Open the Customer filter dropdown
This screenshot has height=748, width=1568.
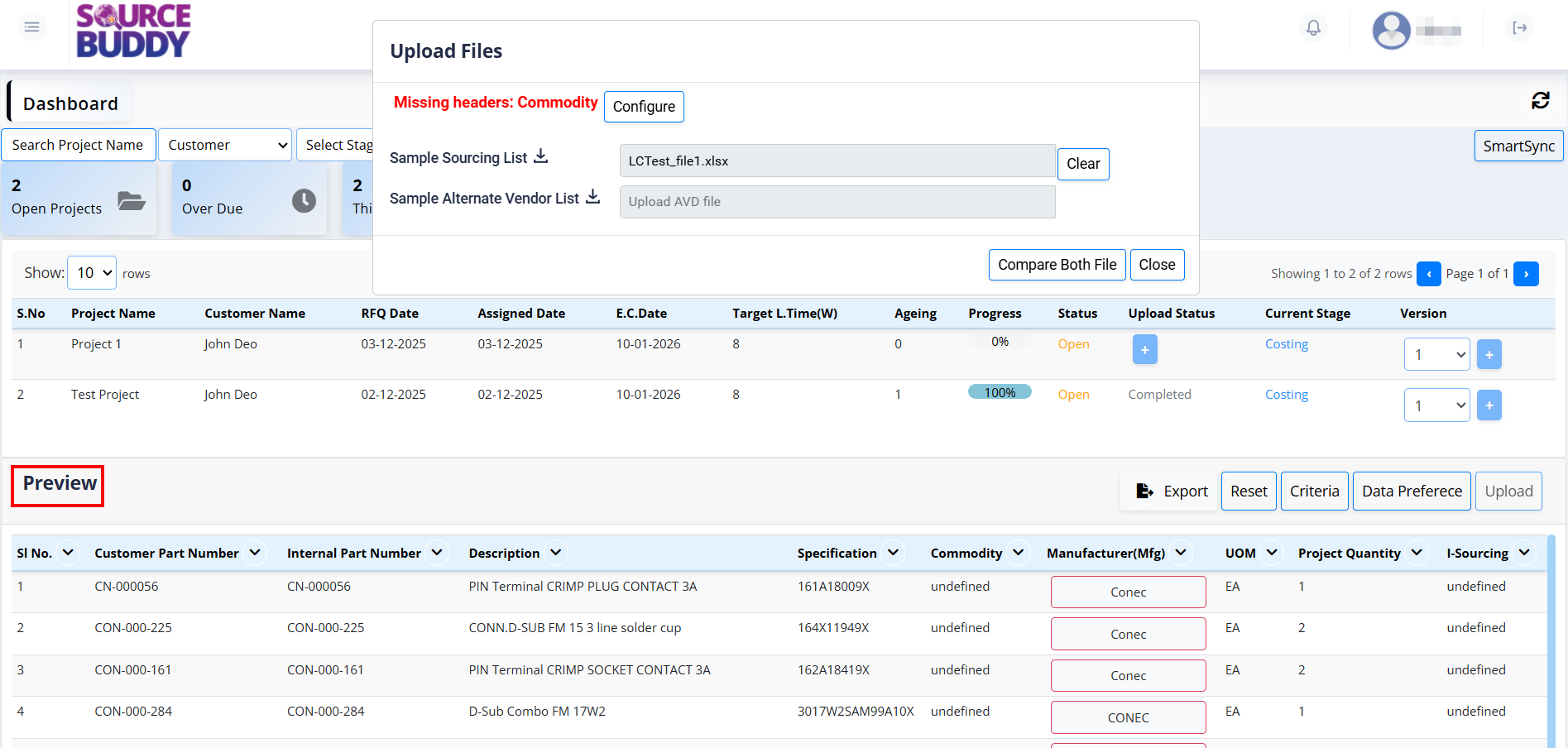(225, 145)
